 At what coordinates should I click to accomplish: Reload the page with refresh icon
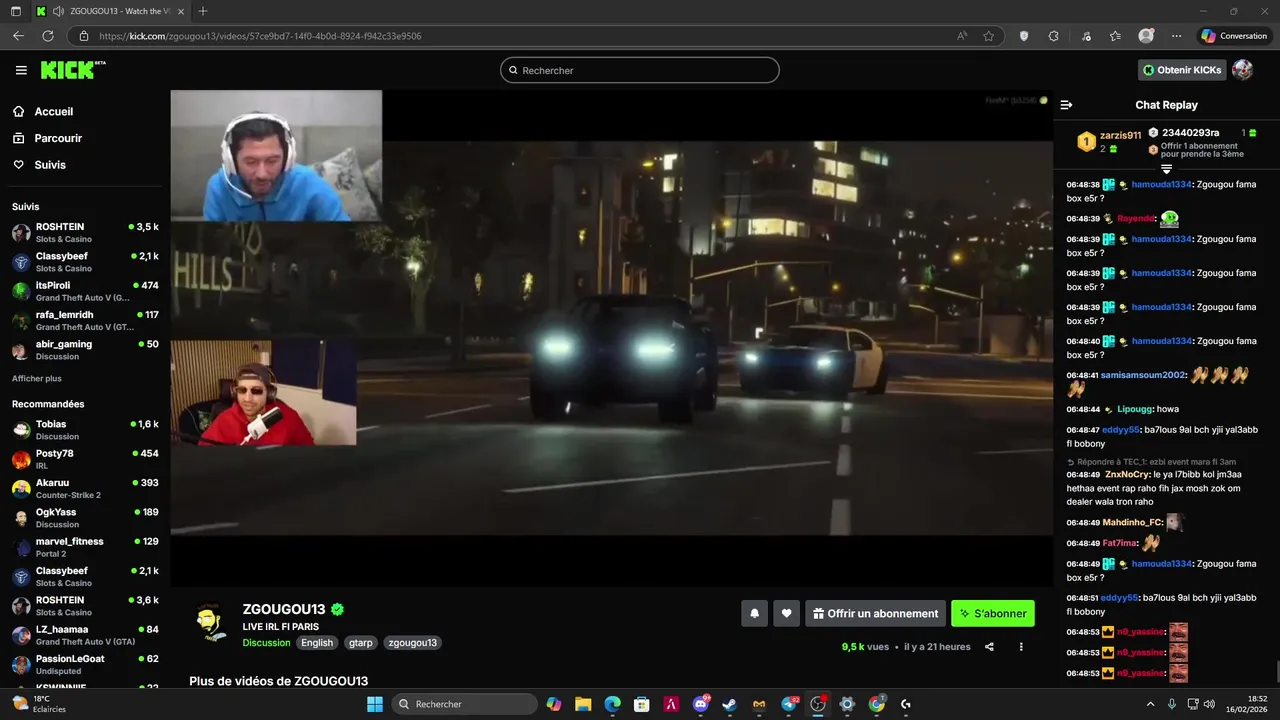tap(47, 36)
